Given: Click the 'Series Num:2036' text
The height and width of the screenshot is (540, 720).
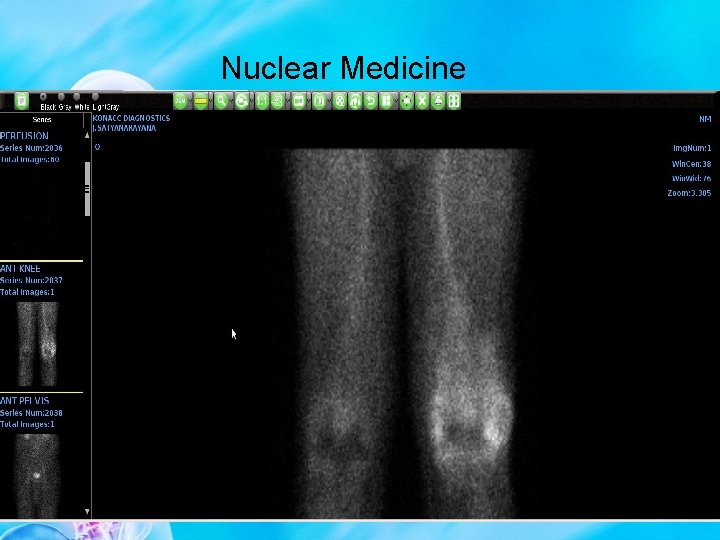Looking at the screenshot, I should 31,148.
